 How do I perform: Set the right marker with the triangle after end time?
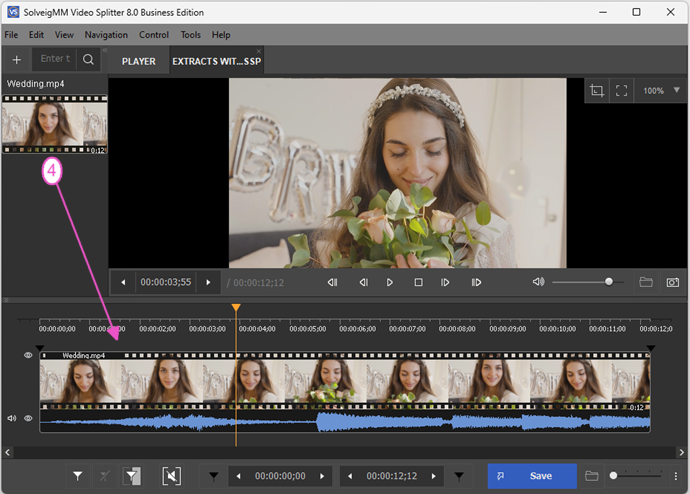[459, 476]
